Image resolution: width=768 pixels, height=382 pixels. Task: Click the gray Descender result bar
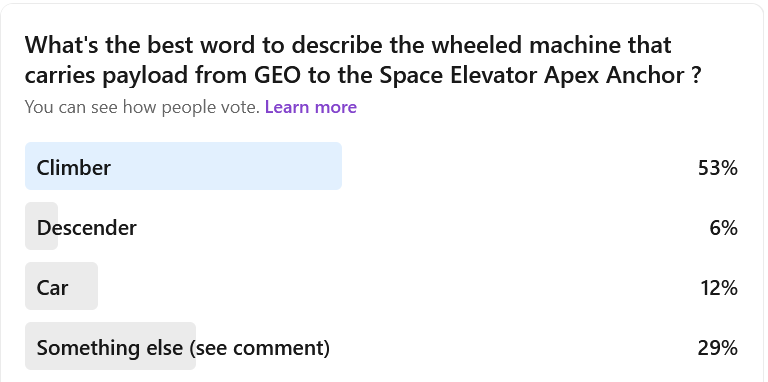[x=42, y=226]
